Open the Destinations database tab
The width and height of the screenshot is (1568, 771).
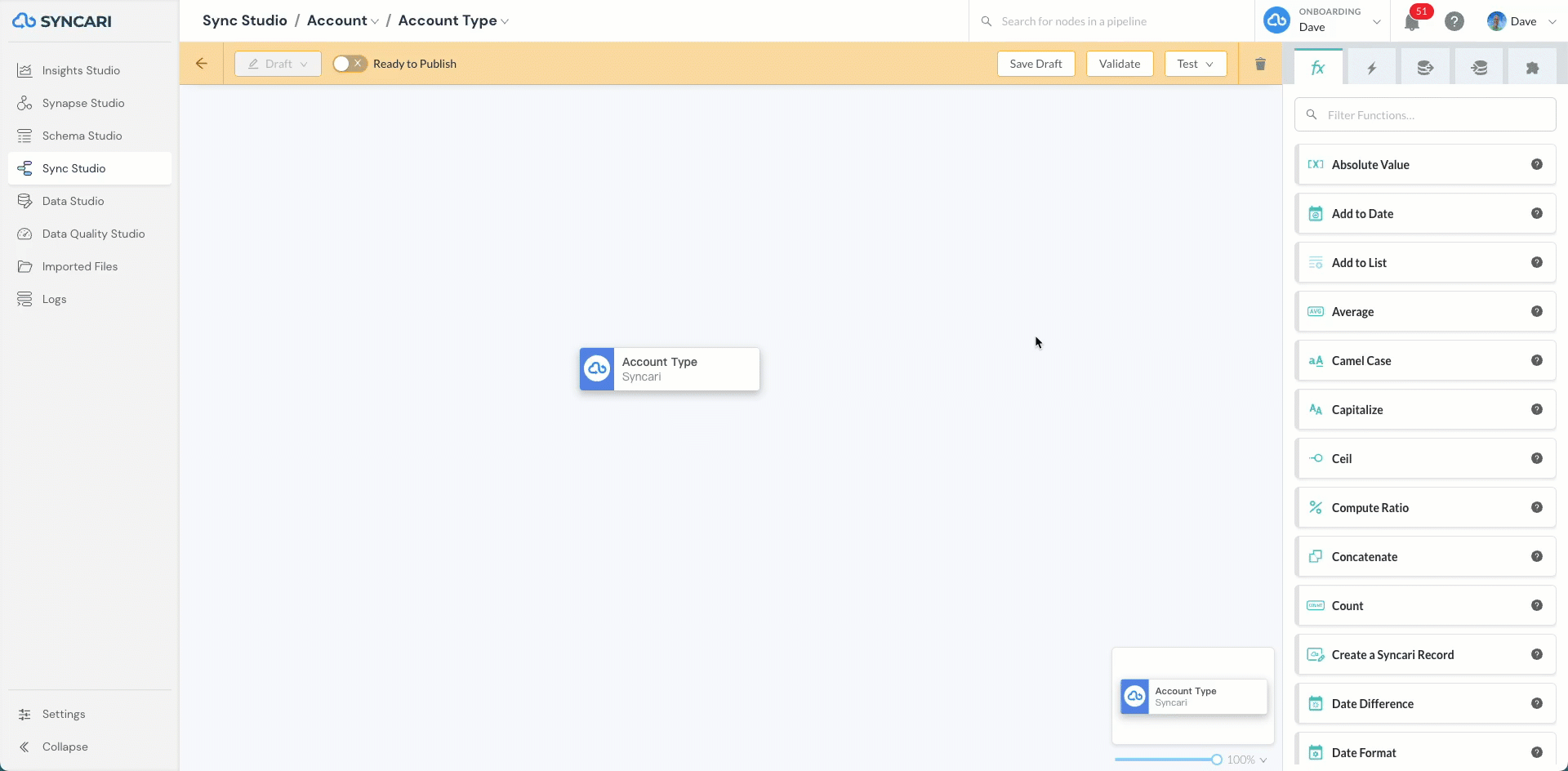pyautogui.click(x=1479, y=68)
